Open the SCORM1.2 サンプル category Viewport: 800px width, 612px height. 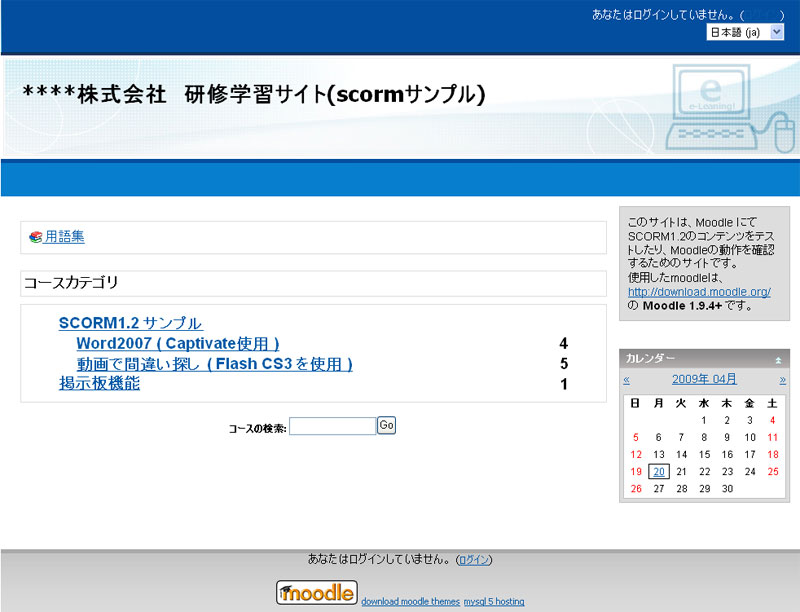(130, 323)
